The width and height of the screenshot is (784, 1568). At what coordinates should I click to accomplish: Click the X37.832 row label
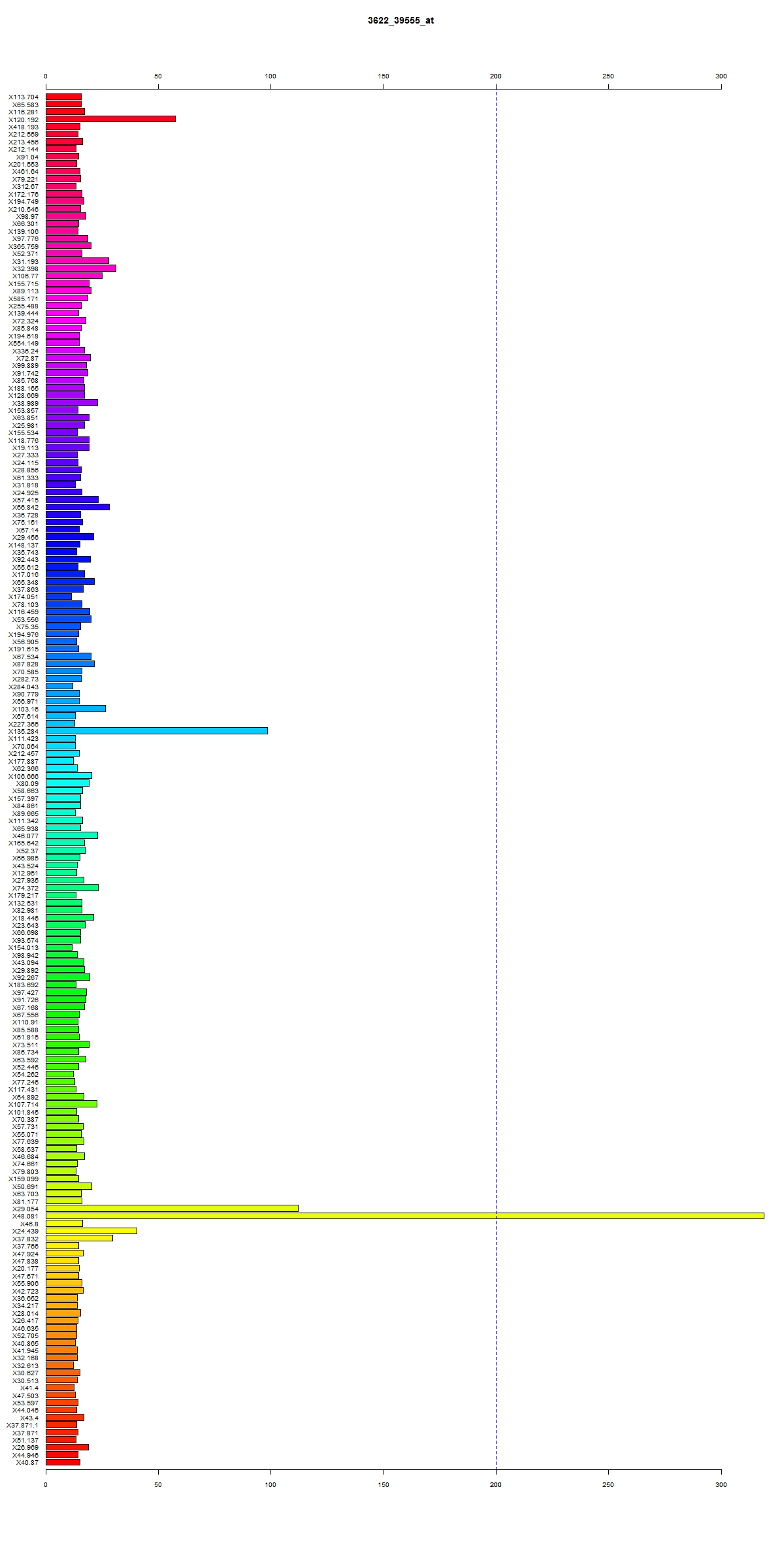pyautogui.click(x=25, y=1238)
